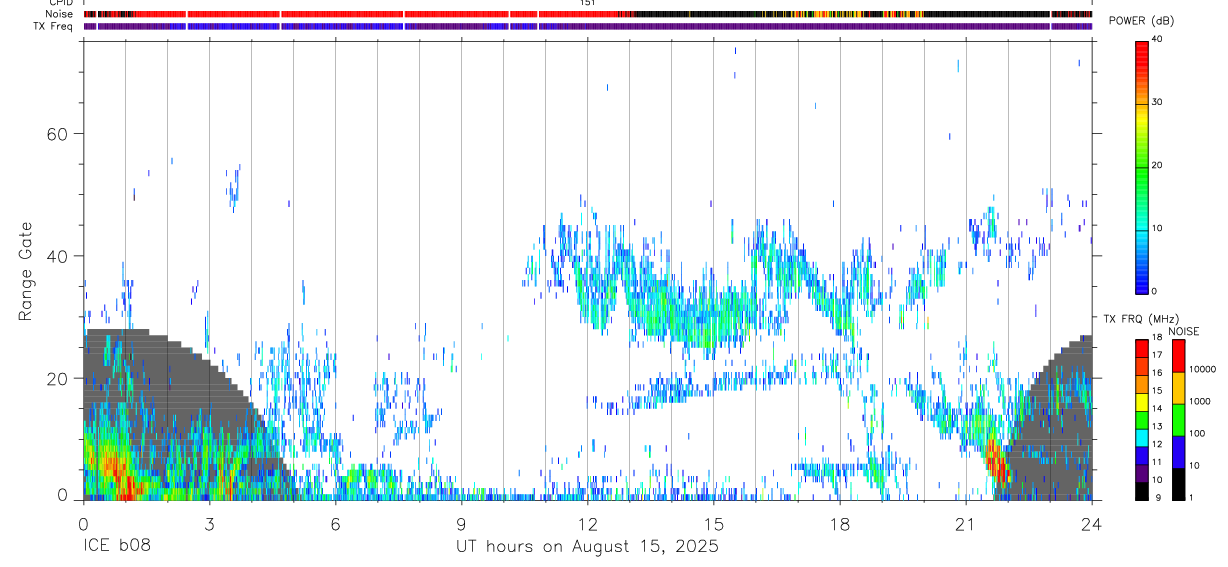
Task: Click the 1000 label on the noise scale
Action: coord(1200,401)
